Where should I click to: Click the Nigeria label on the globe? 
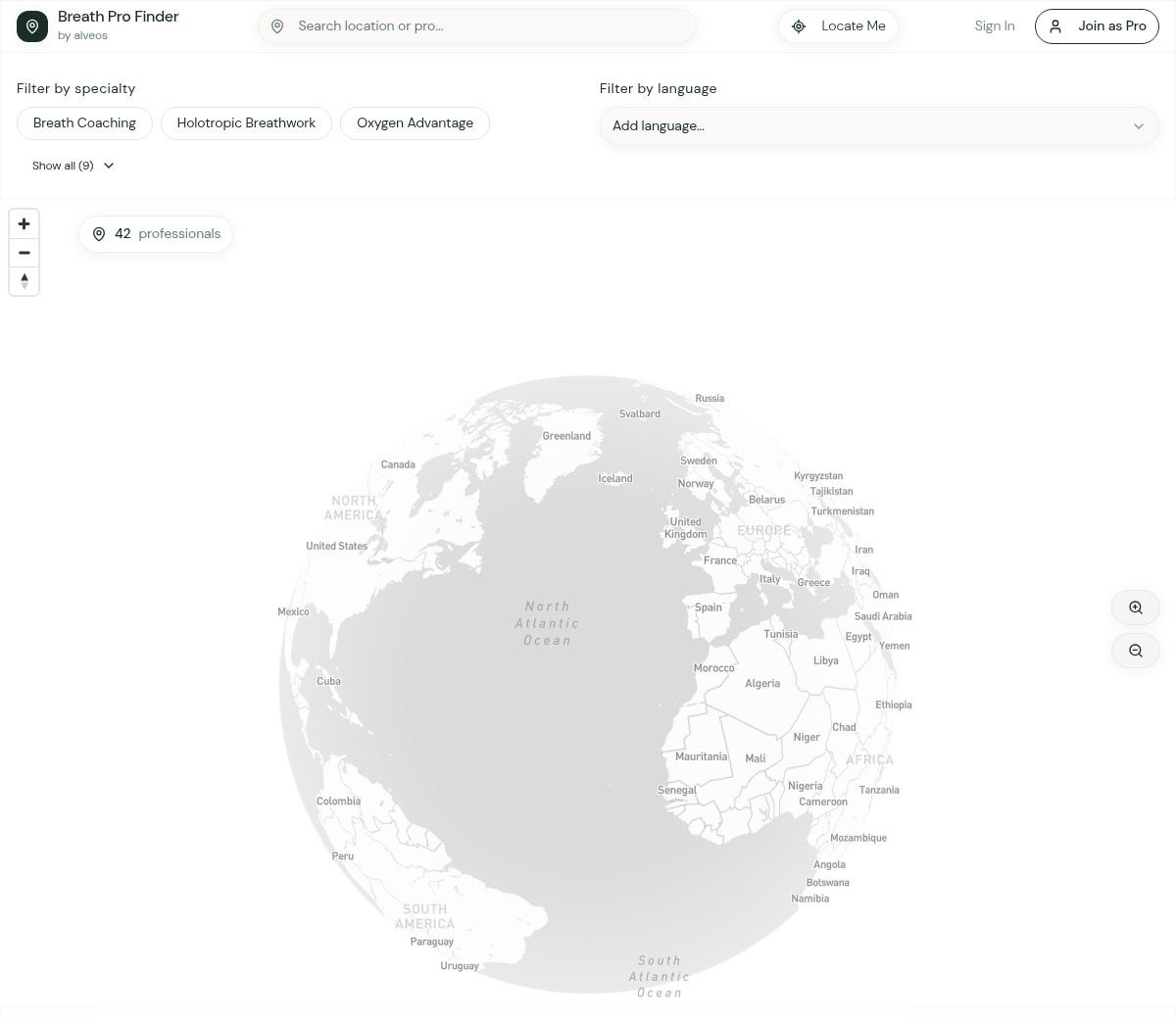pos(806,787)
